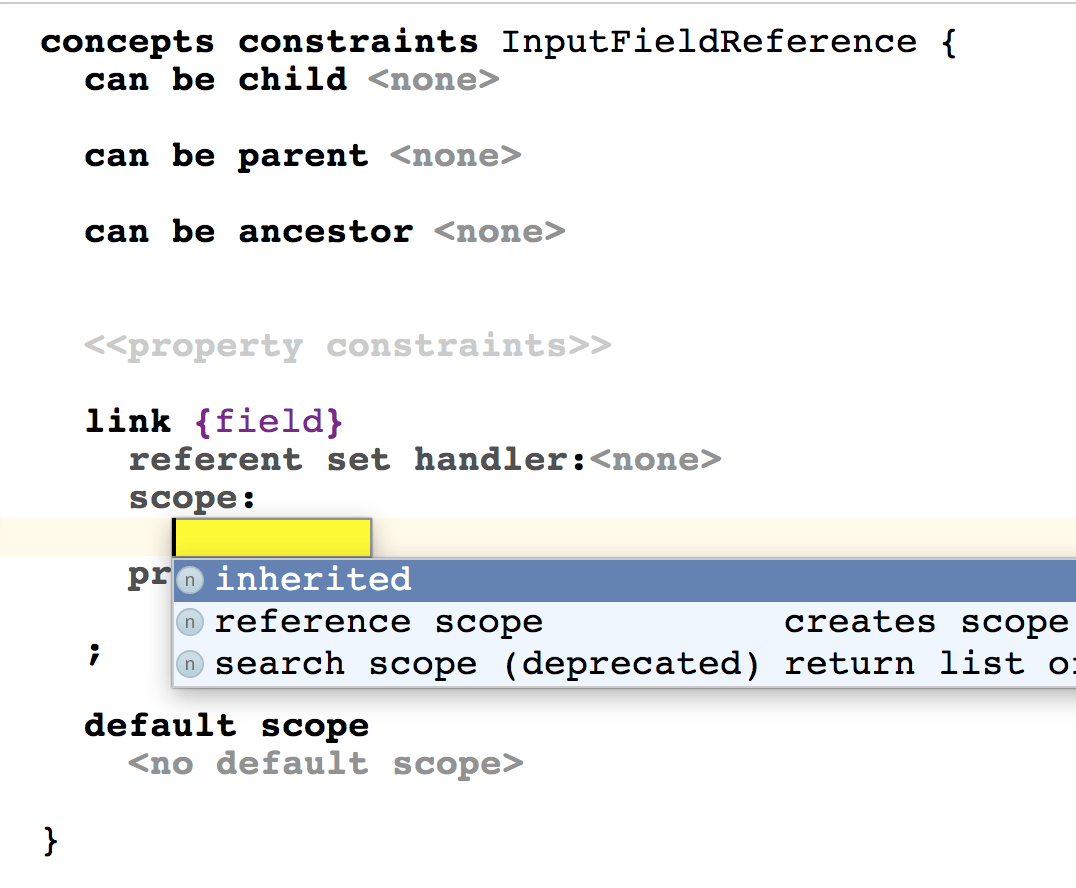Viewport: 1076px width, 888px height.
Task: Click the "creates scope" description text
Action: click(x=925, y=622)
